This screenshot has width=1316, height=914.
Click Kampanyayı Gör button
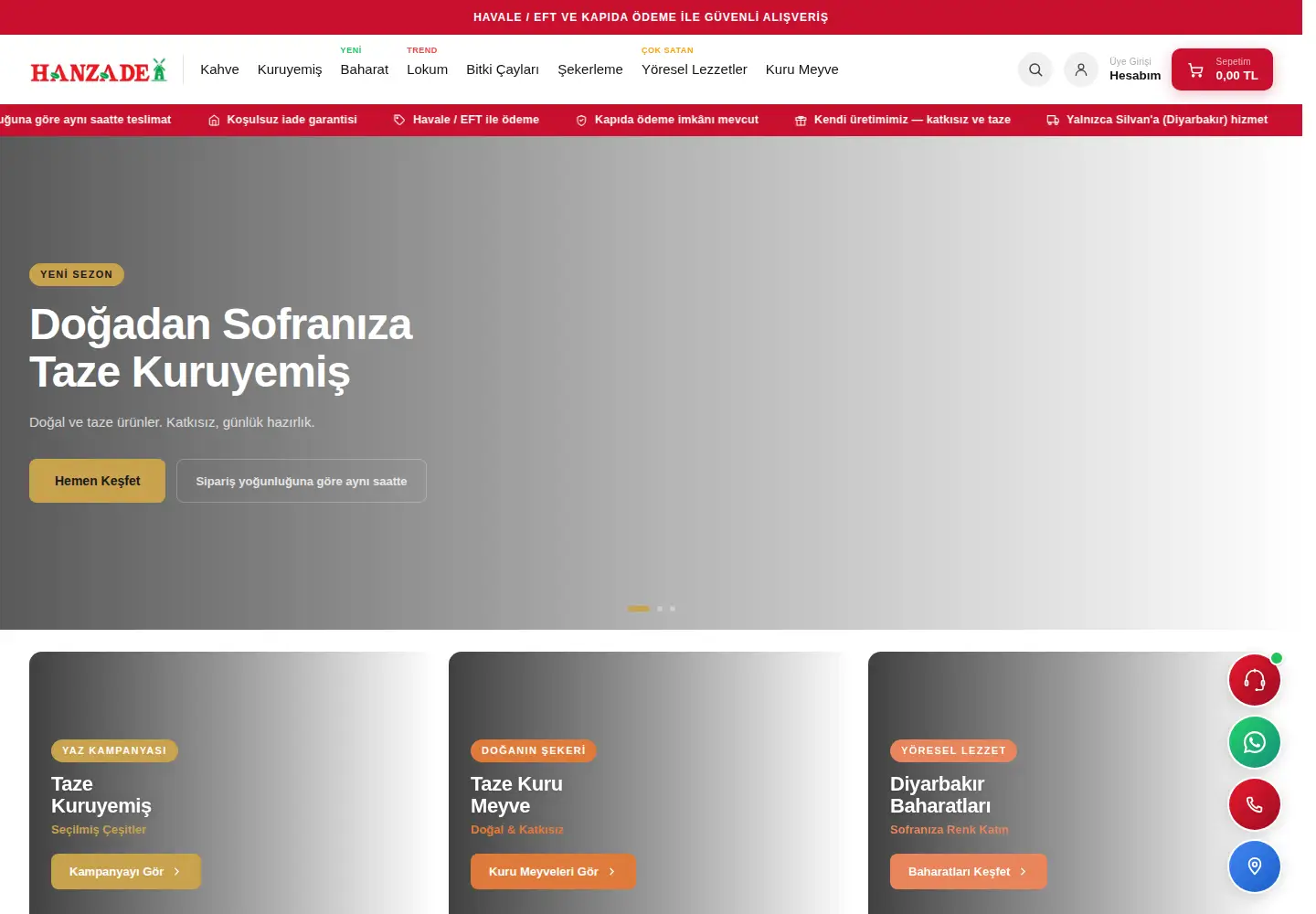[x=126, y=872]
